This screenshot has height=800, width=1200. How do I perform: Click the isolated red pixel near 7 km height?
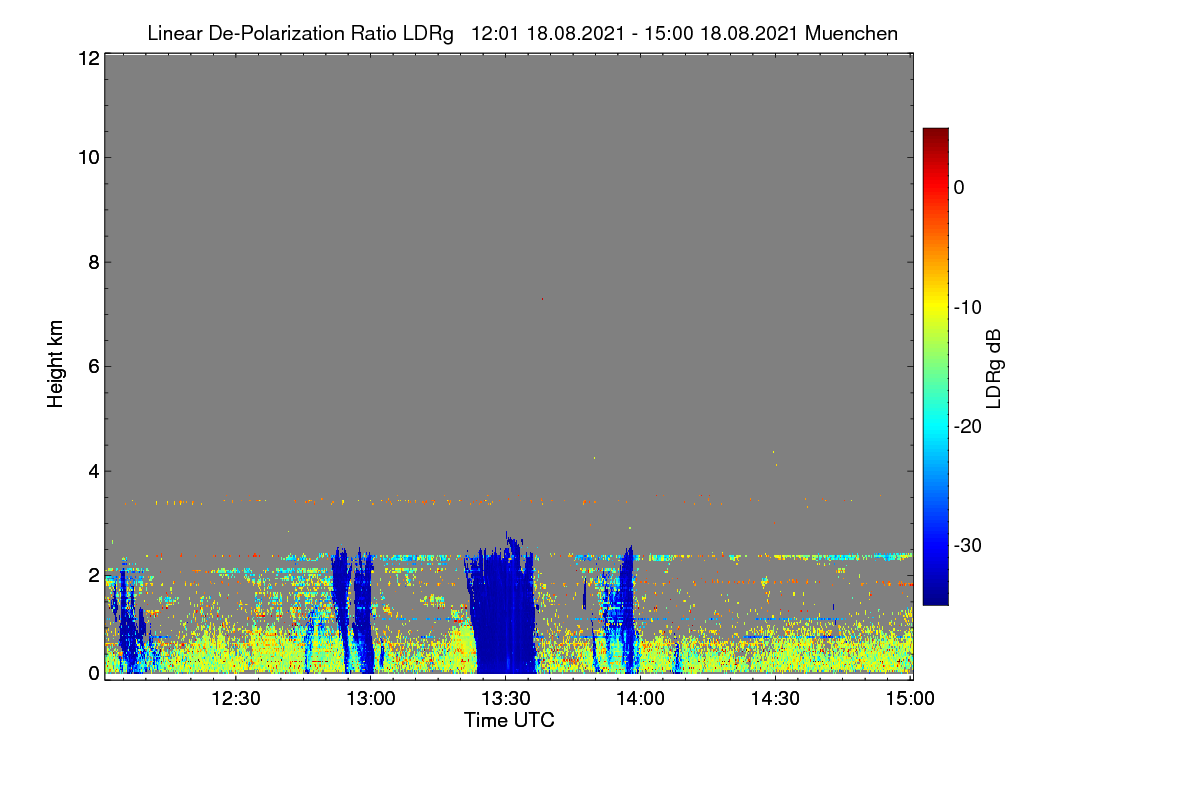542,299
